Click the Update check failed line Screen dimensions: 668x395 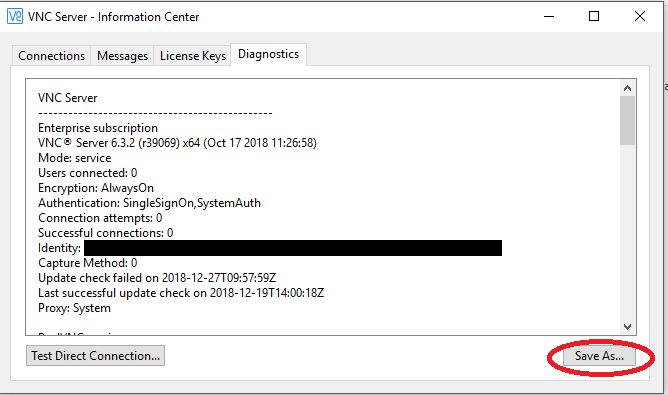(157, 278)
